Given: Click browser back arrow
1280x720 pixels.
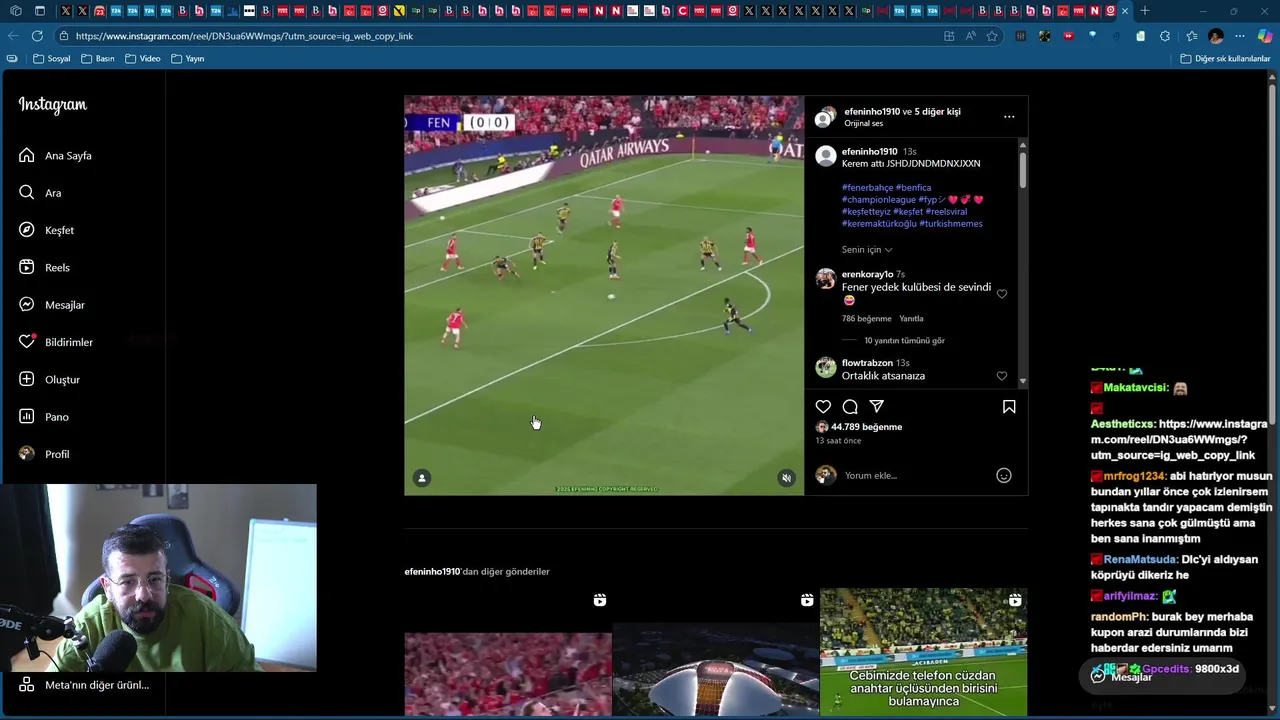Looking at the screenshot, I should 13,36.
